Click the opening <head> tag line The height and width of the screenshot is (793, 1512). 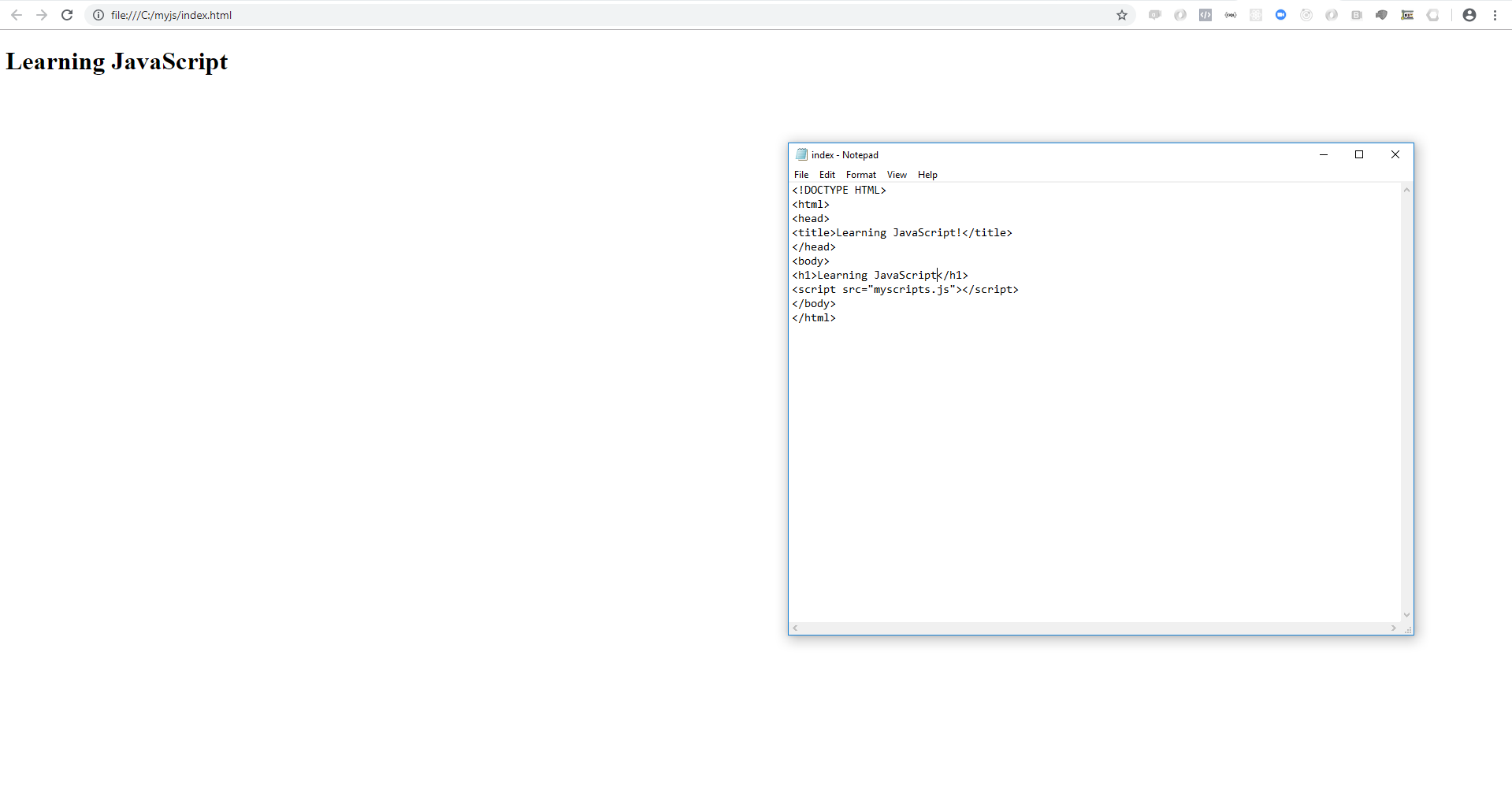point(811,218)
